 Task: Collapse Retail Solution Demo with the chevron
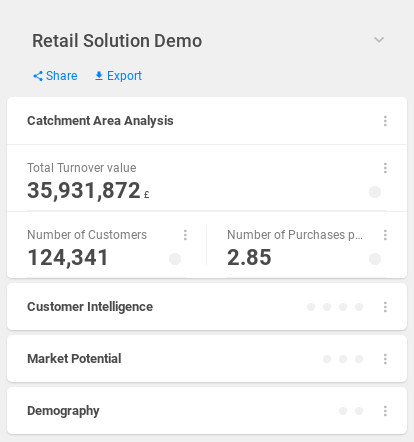(379, 40)
